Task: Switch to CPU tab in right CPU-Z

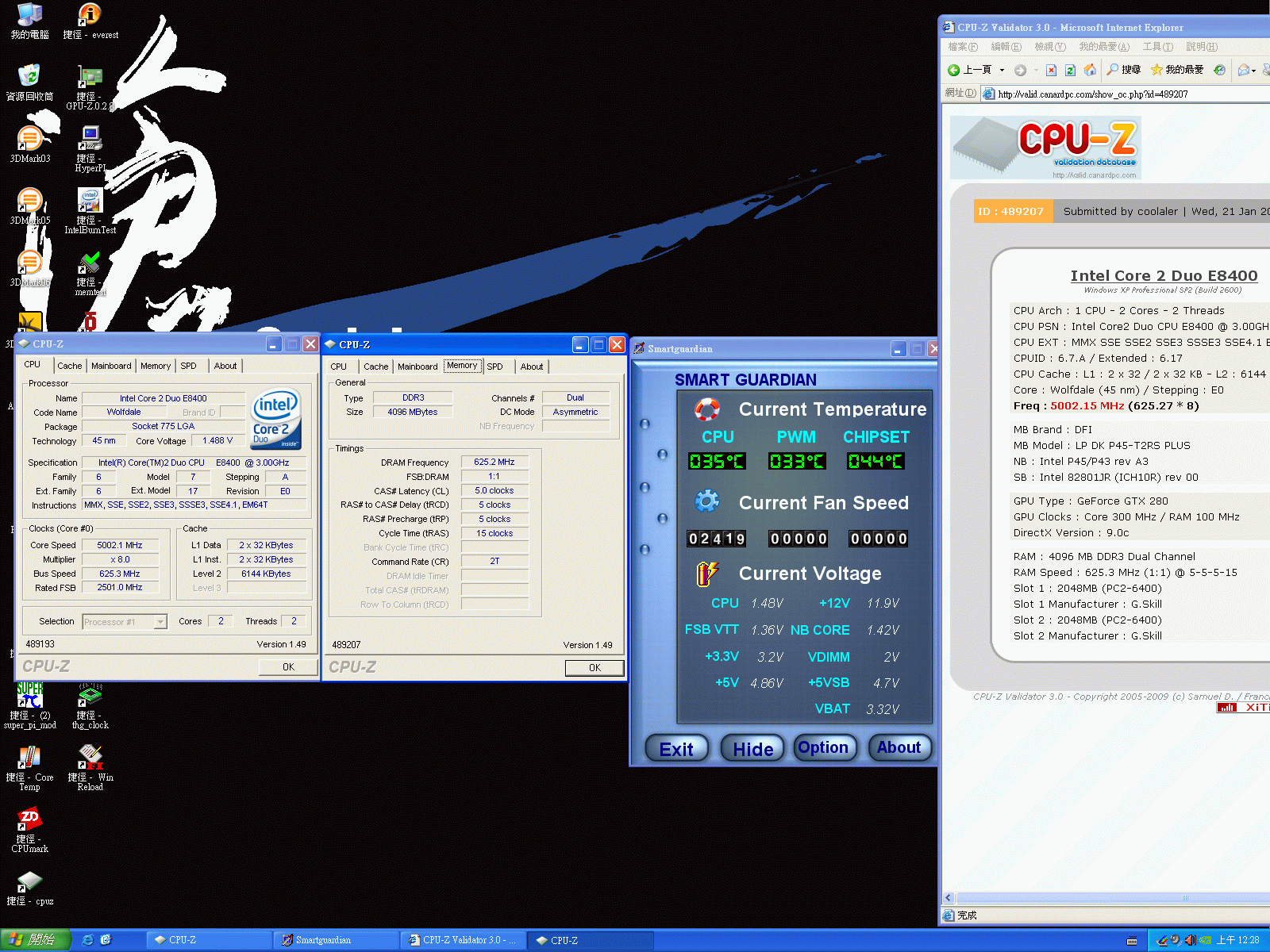Action: [x=338, y=367]
